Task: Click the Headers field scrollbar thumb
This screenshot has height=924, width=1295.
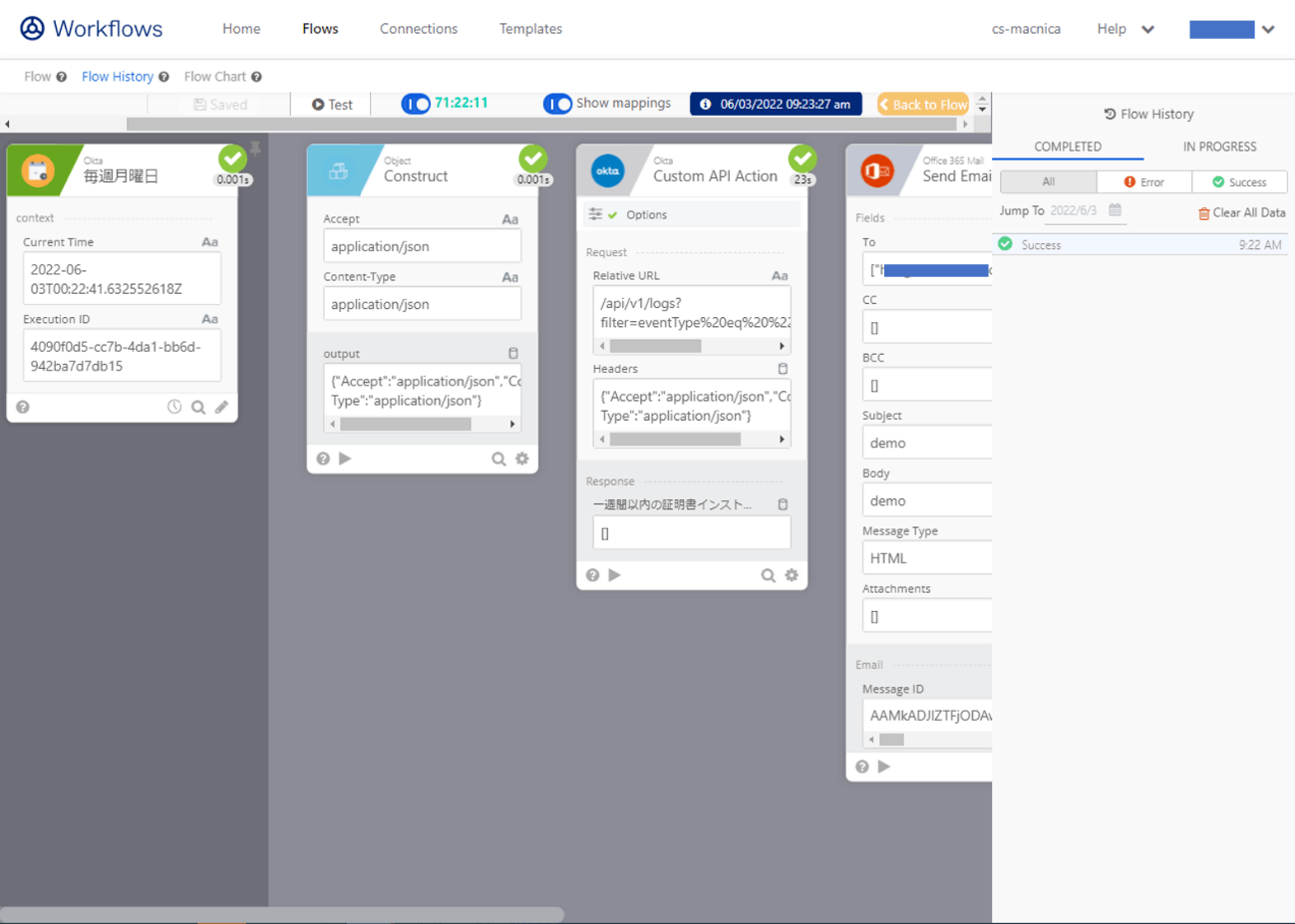Action: (x=675, y=440)
